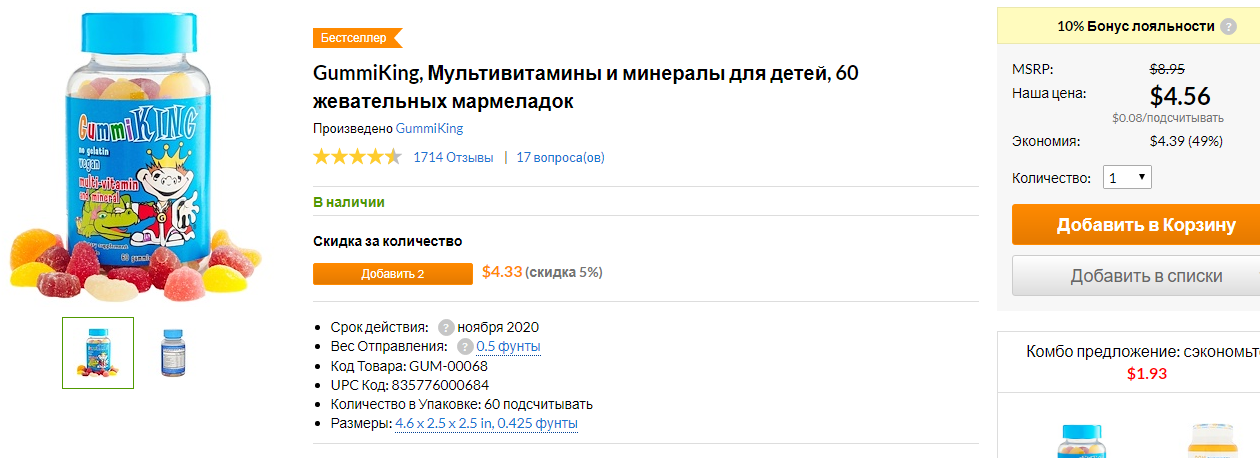The height and width of the screenshot is (458, 1260).
Task: Click the 4.6 x 2.5 x 2.5 in dimensions link
Action: (x=443, y=423)
